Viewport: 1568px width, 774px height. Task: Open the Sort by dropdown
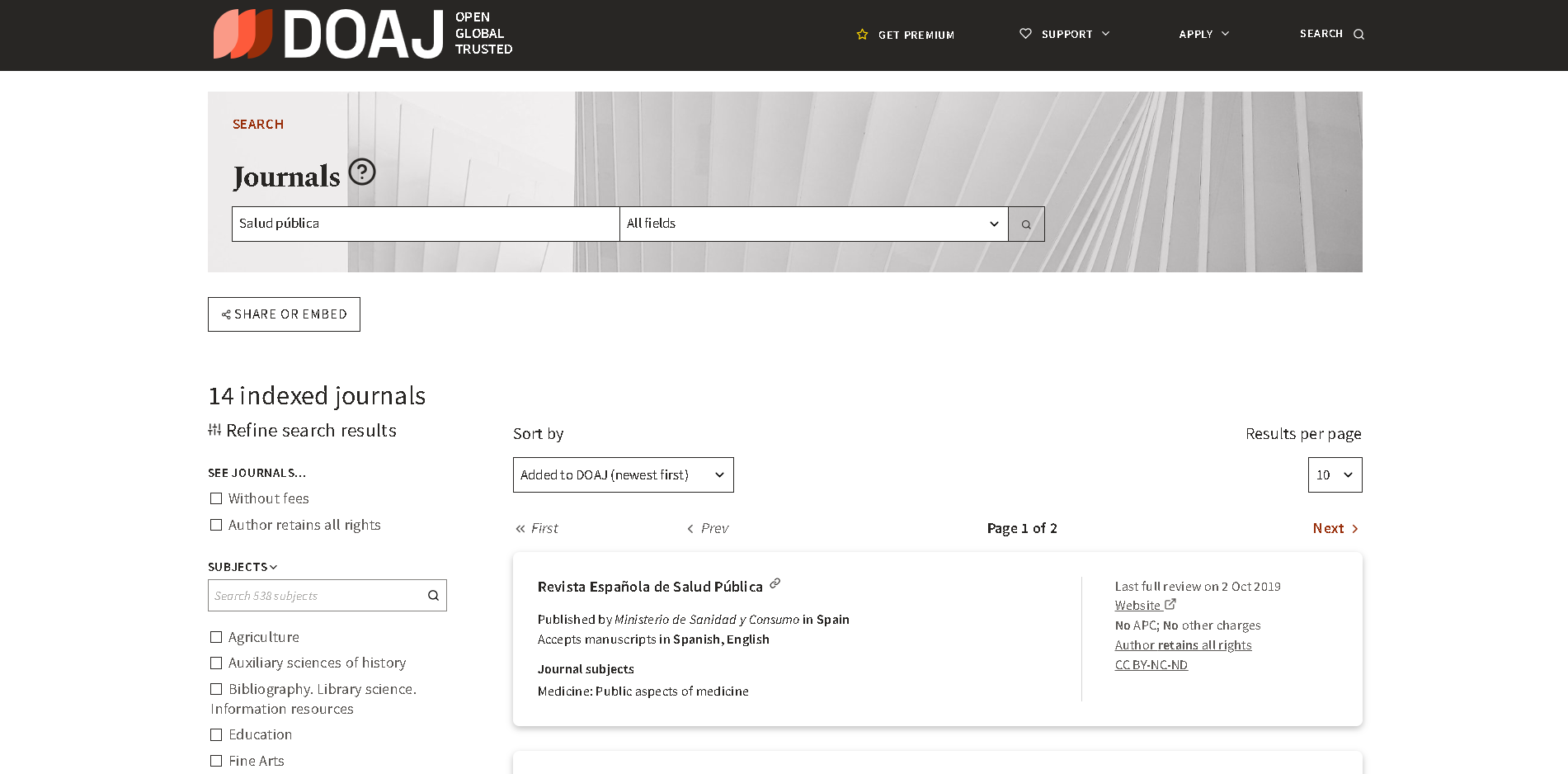(624, 475)
